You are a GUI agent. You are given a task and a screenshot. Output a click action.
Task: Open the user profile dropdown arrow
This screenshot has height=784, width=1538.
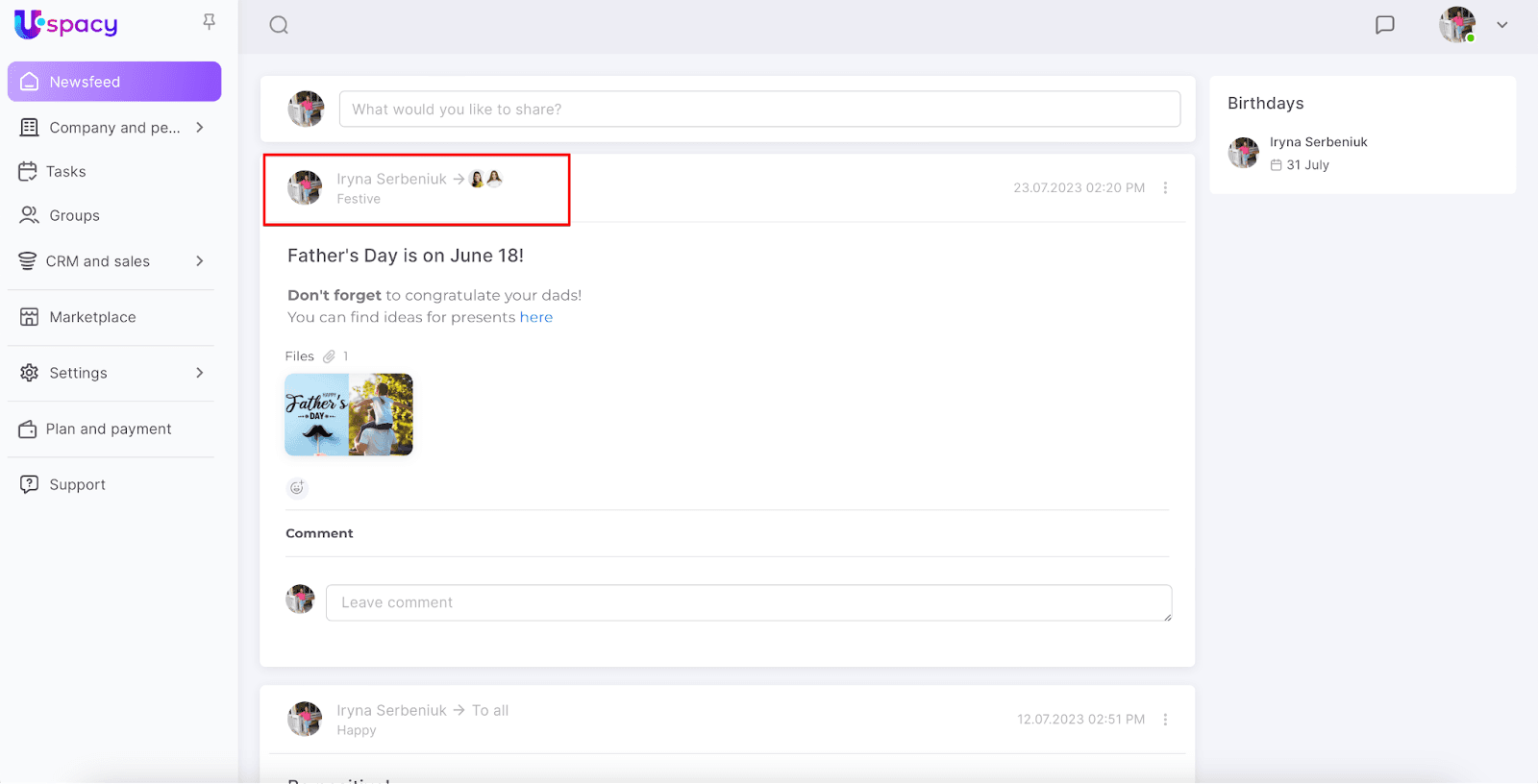tap(1501, 25)
